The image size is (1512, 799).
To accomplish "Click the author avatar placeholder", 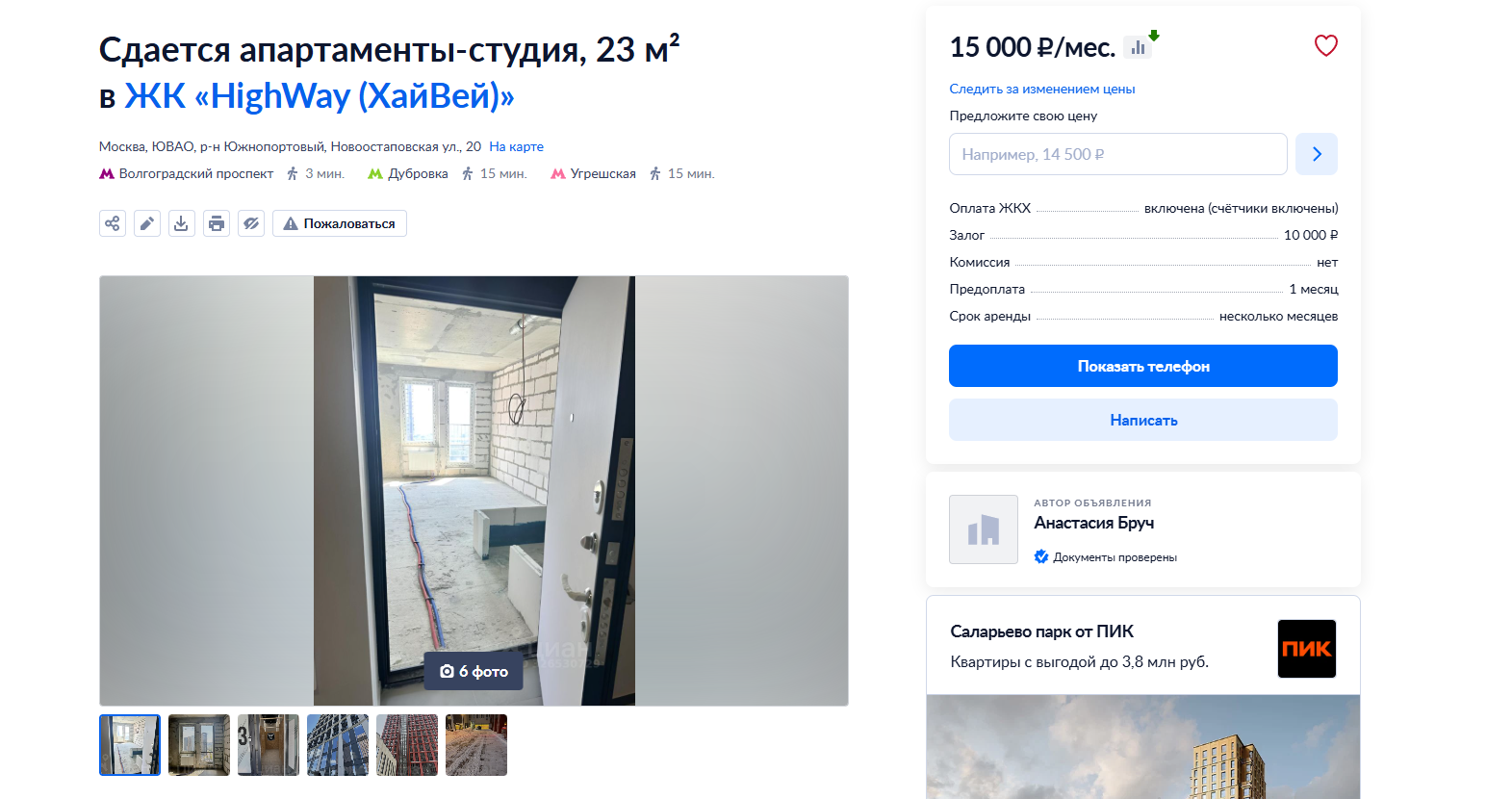I will pos(984,529).
